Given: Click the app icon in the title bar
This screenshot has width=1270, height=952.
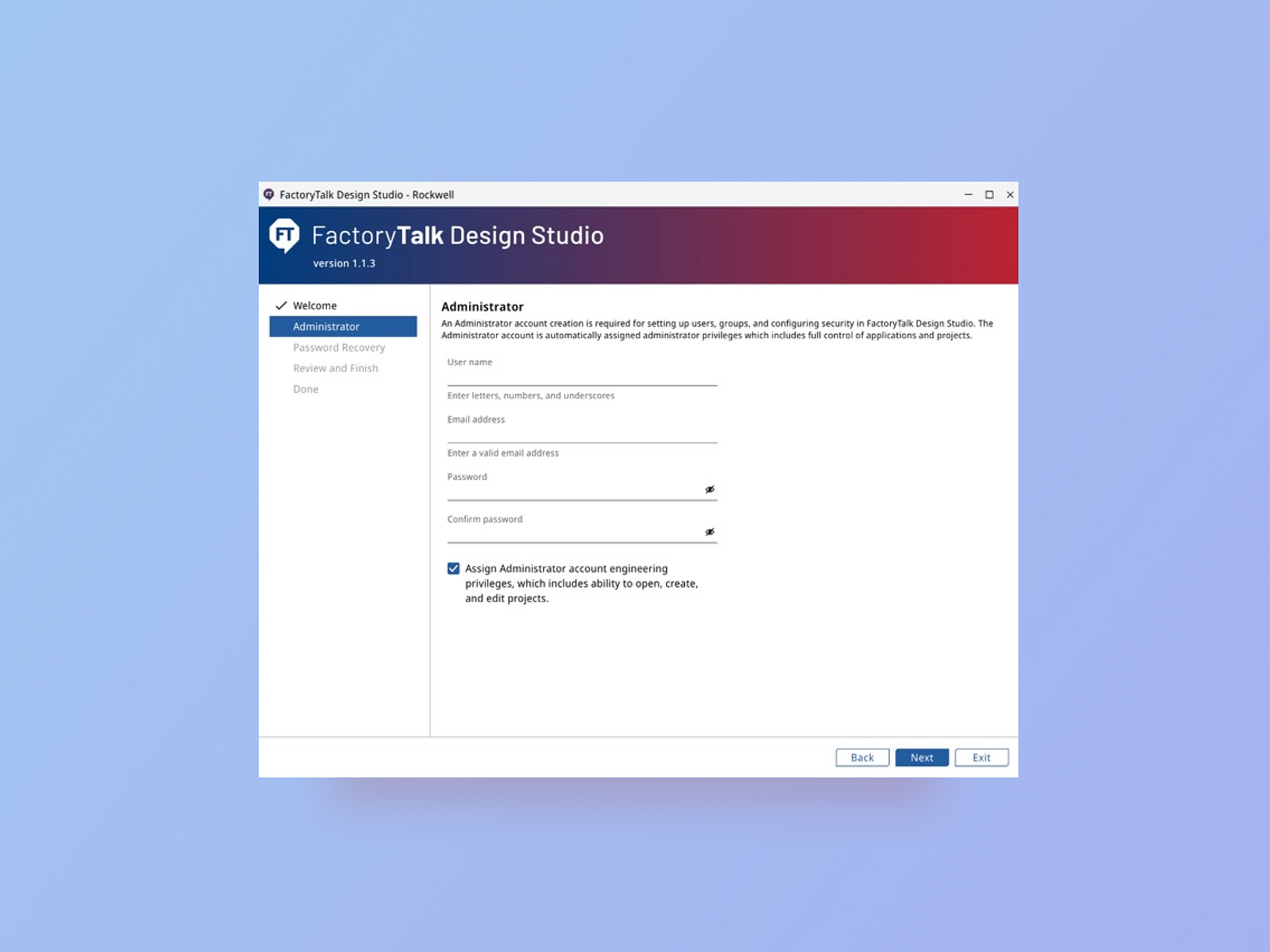Looking at the screenshot, I should pos(271,194).
